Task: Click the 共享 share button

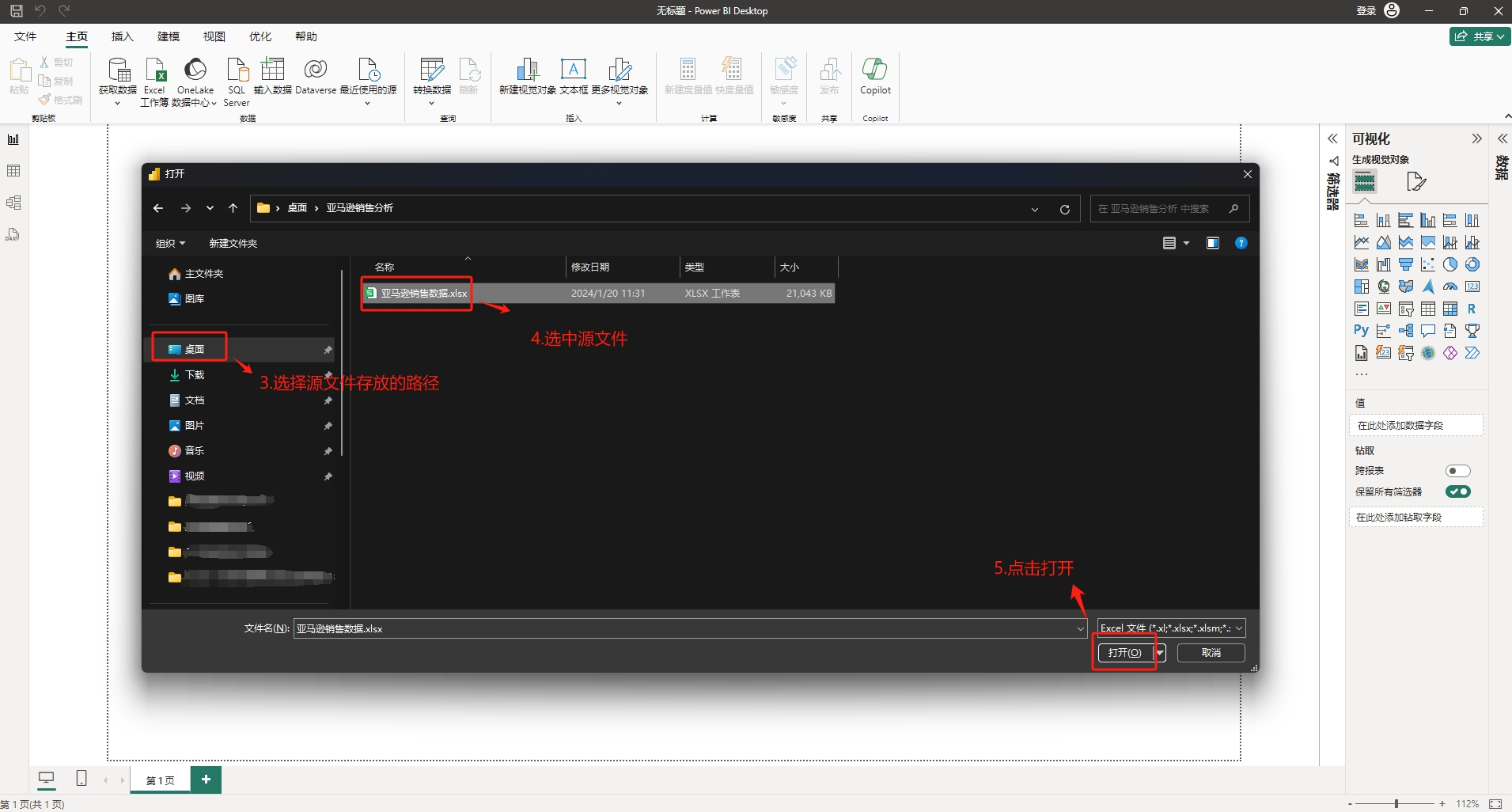Action: pos(1480,36)
